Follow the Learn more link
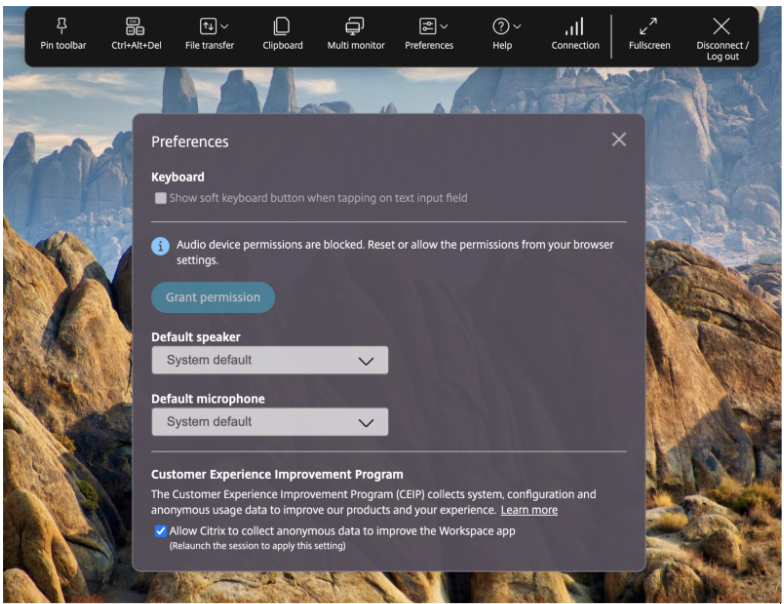The height and width of the screenshot is (604, 784). pos(529,510)
